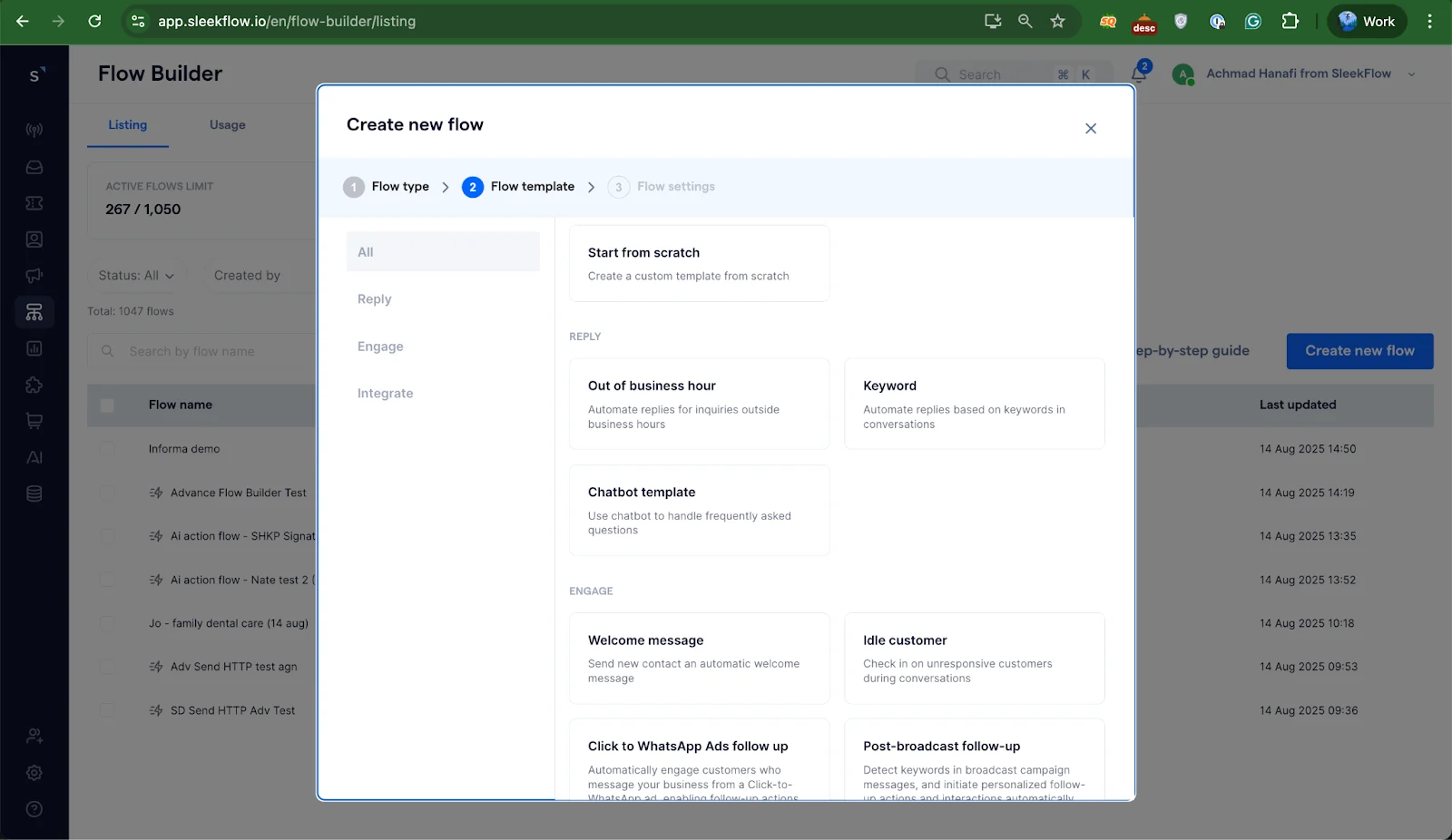This screenshot has width=1452, height=840.
Task: Choose Post-broadcast follow-up template
Action: (975, 759)
